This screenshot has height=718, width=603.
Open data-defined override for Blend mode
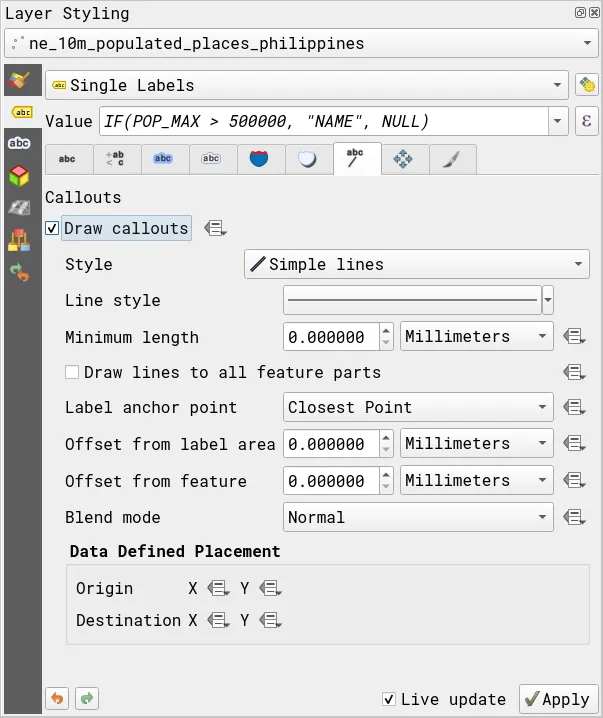pos(574,517)
